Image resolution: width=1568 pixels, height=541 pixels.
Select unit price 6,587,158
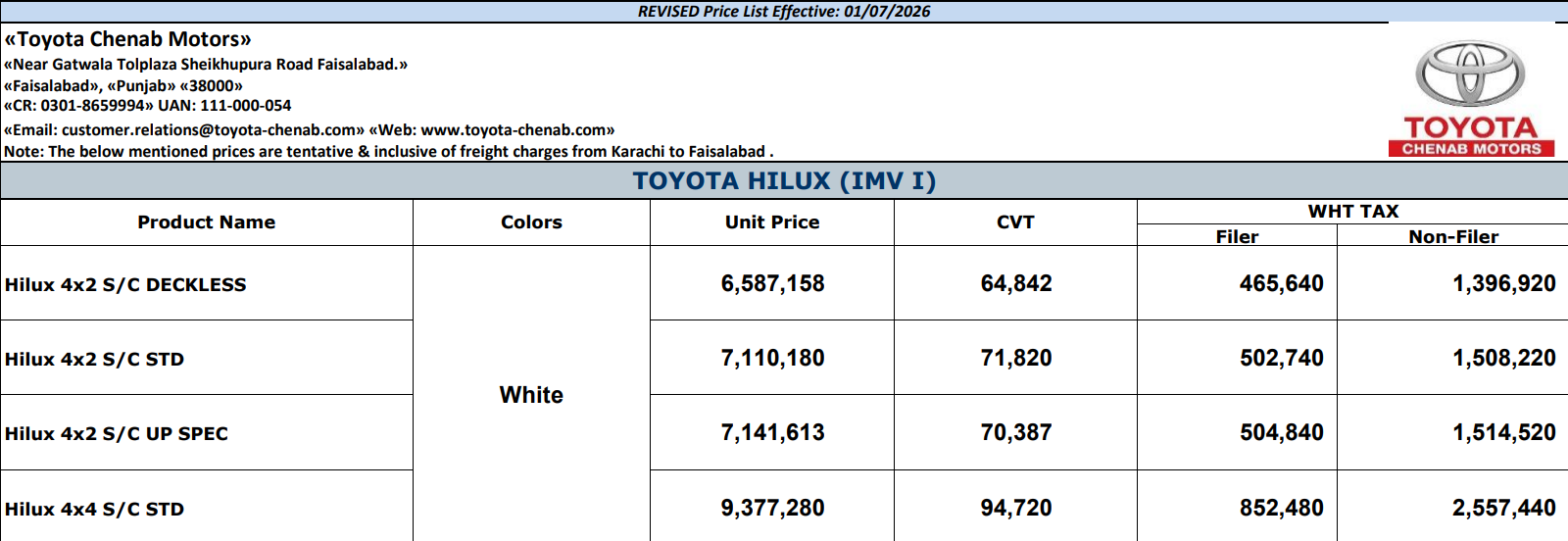point(772,284)
